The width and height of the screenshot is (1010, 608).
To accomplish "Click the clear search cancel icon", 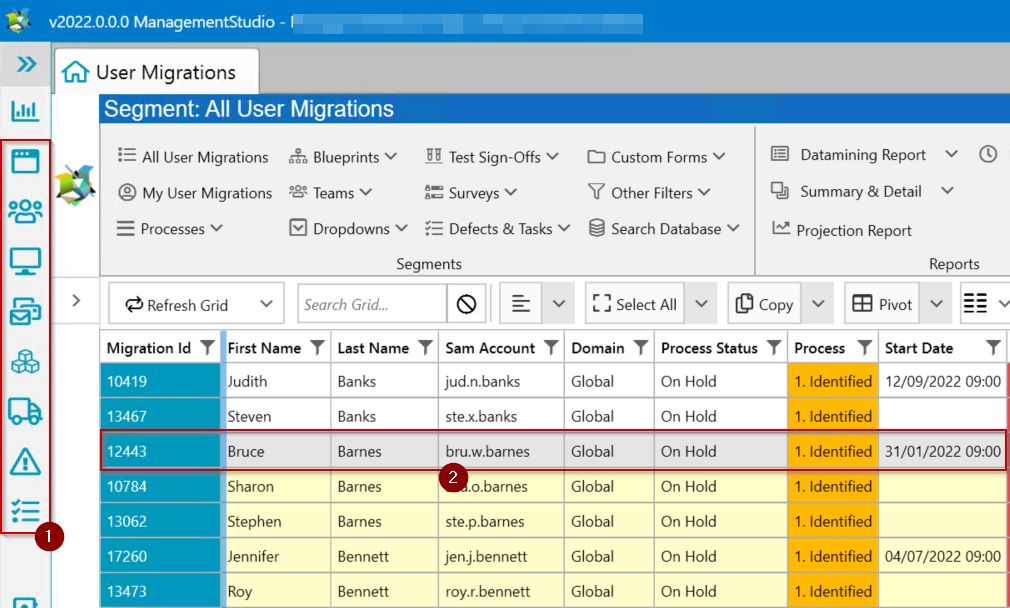I will 466,302.
